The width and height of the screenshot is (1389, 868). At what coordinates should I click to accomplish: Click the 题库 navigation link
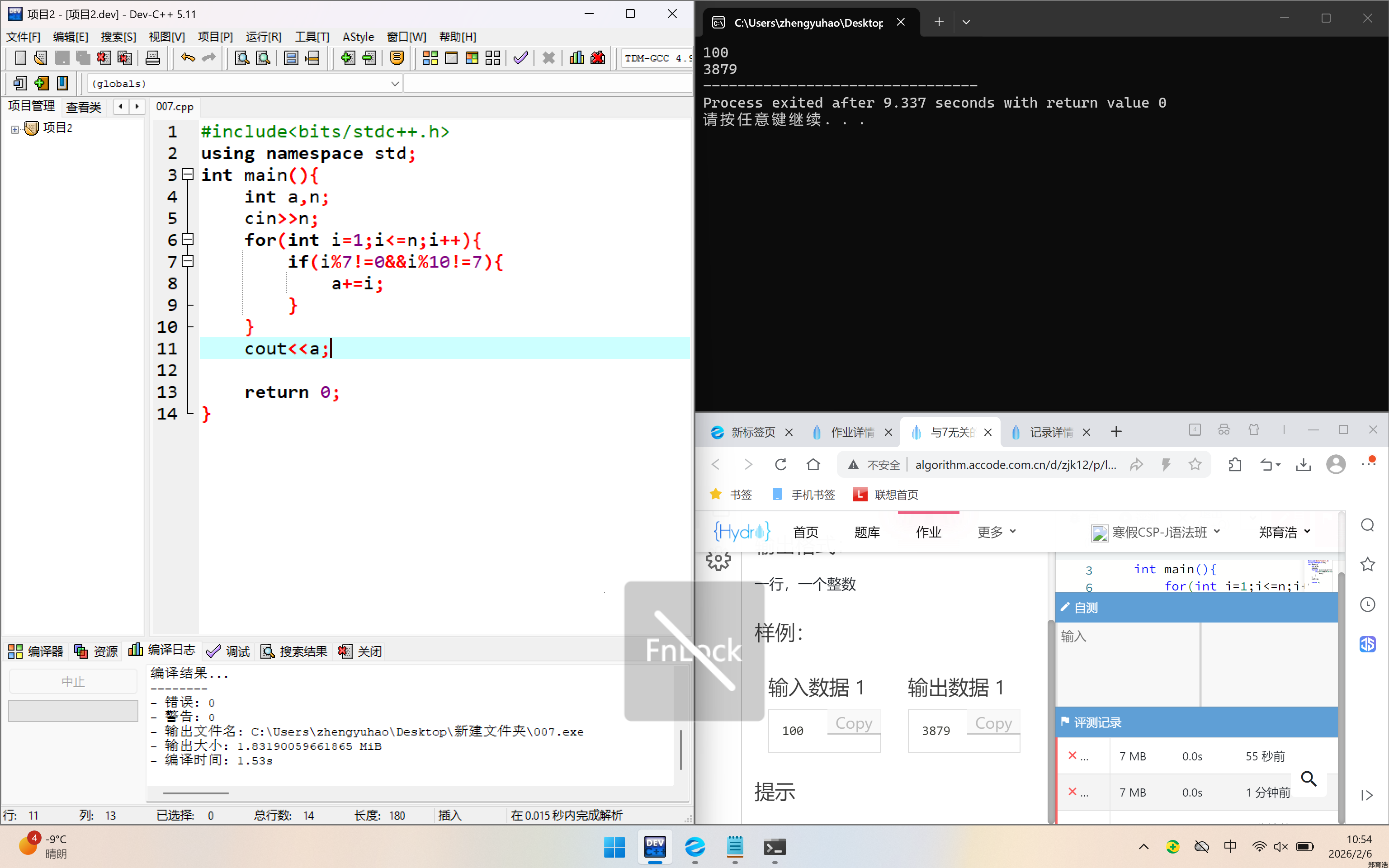pyautogui.click(x=867, y=532)
